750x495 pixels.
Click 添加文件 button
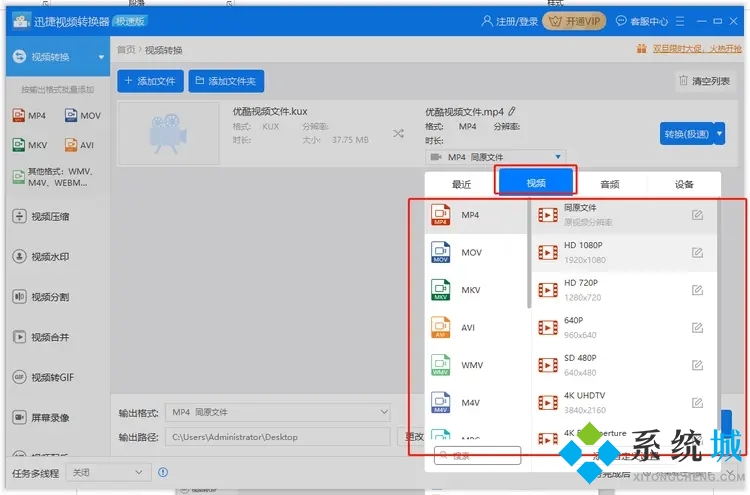[x=150, y=81]
